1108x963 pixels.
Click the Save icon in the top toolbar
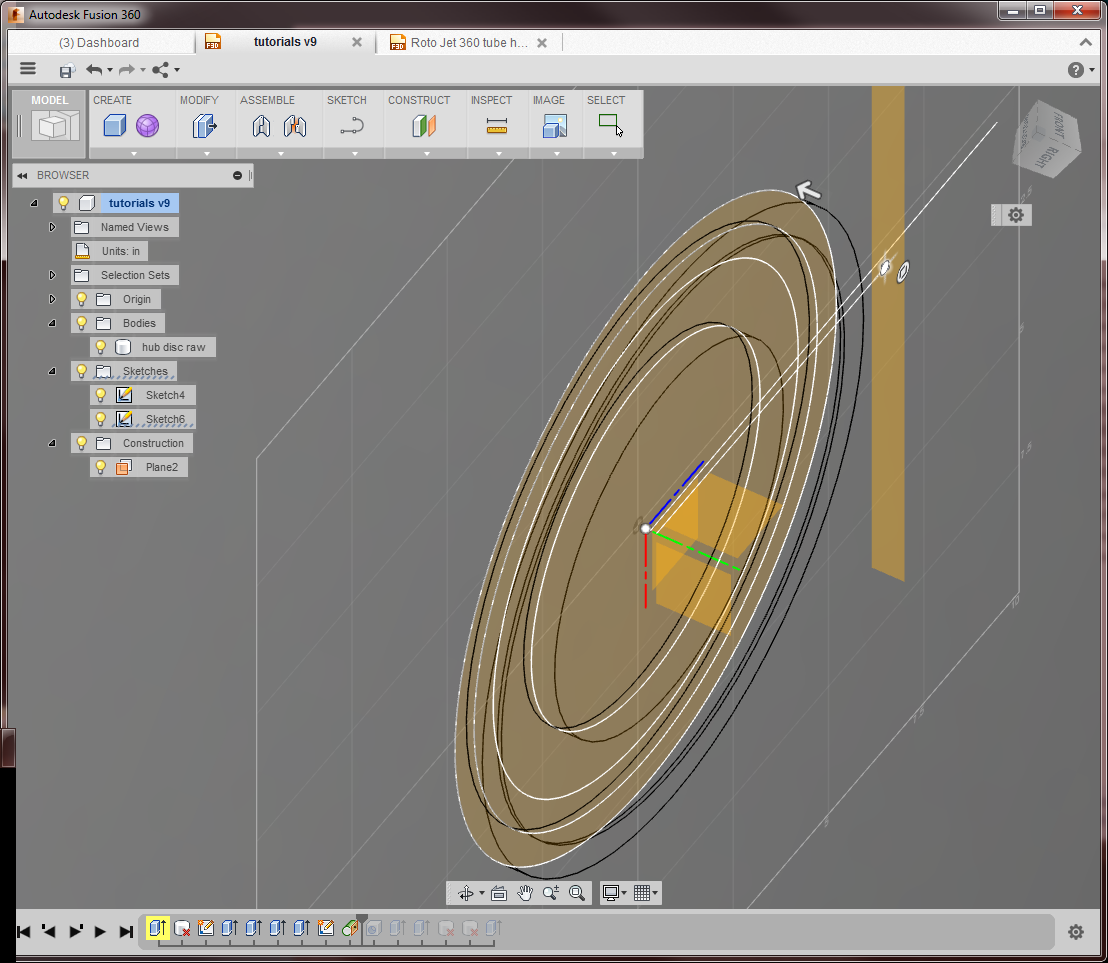click(x=67, y=70)
